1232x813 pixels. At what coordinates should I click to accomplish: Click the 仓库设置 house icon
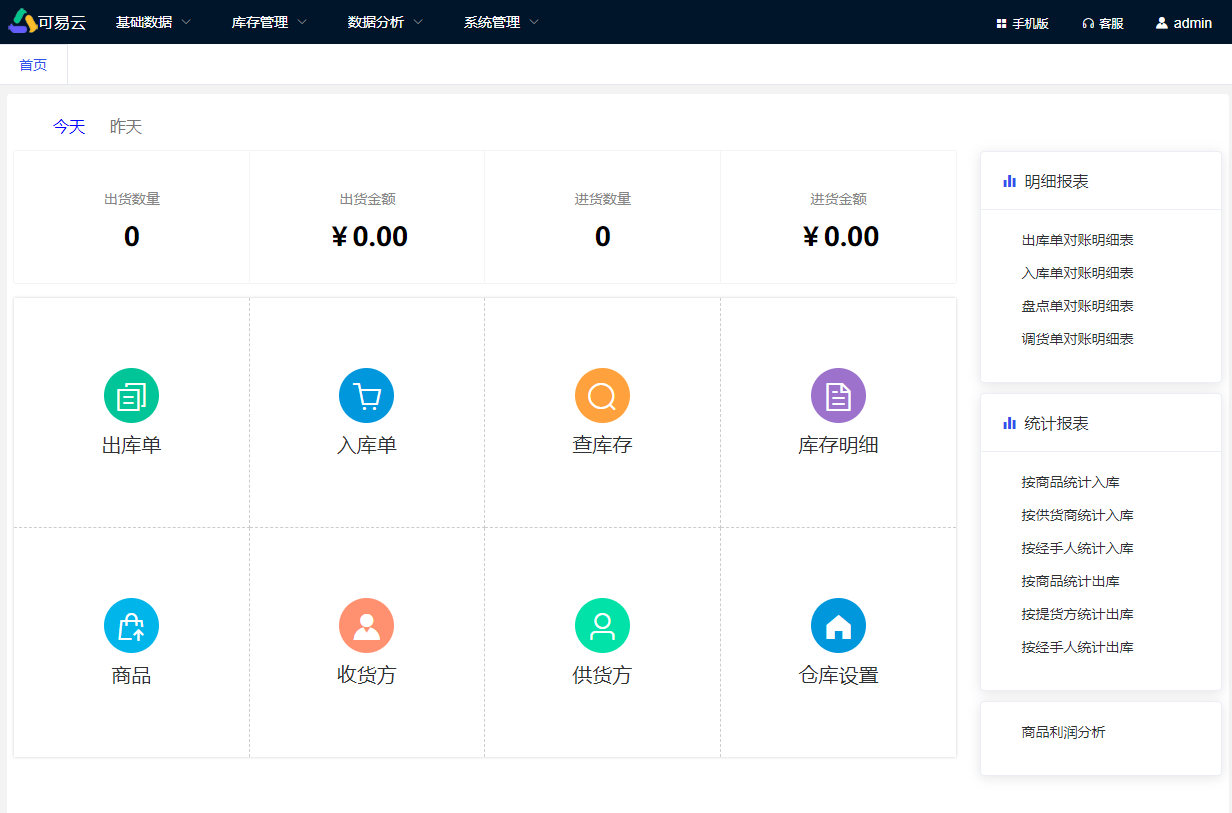(x=838, y=626)
